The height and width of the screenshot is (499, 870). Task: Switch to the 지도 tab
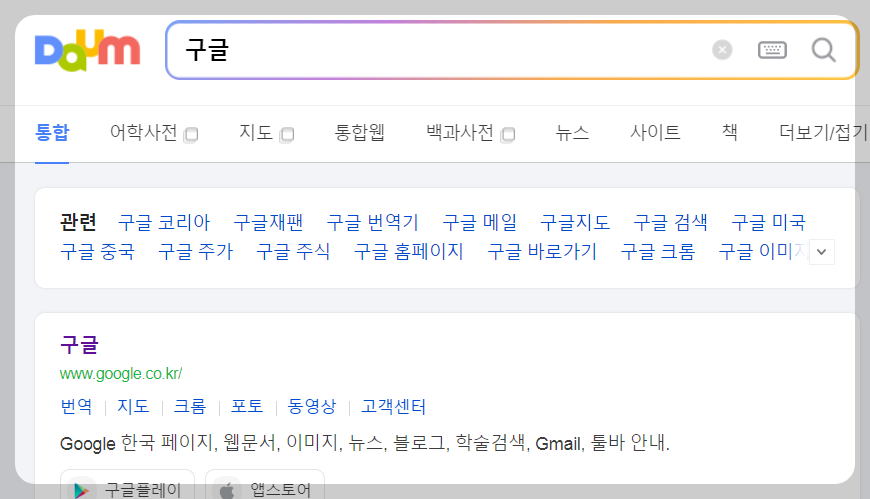point(256,133)
